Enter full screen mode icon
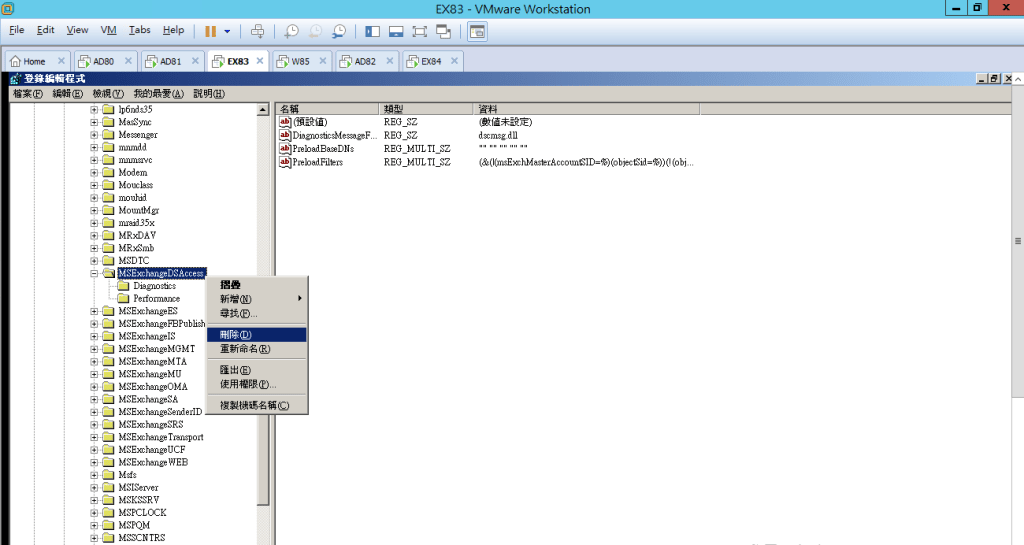The image size is (1024, 545). pyautogui.click(x=420, y=31)
